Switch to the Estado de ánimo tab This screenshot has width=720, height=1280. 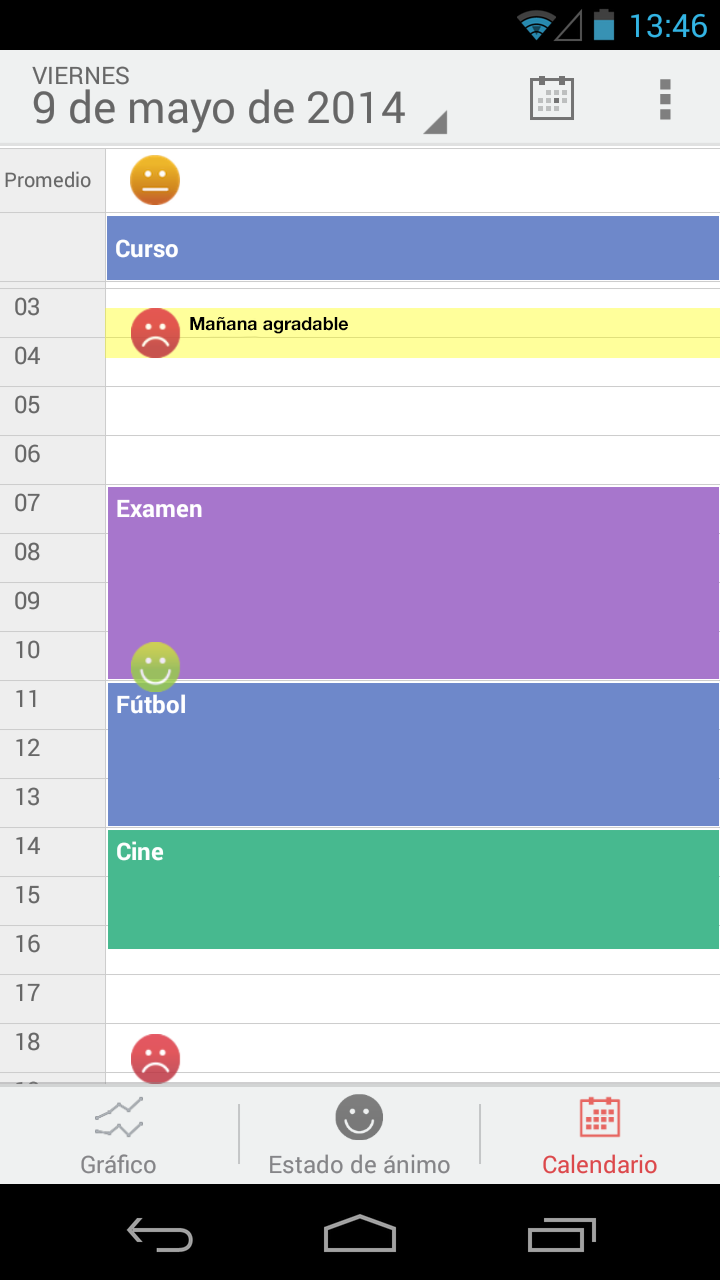click(x=359, y=1135)
